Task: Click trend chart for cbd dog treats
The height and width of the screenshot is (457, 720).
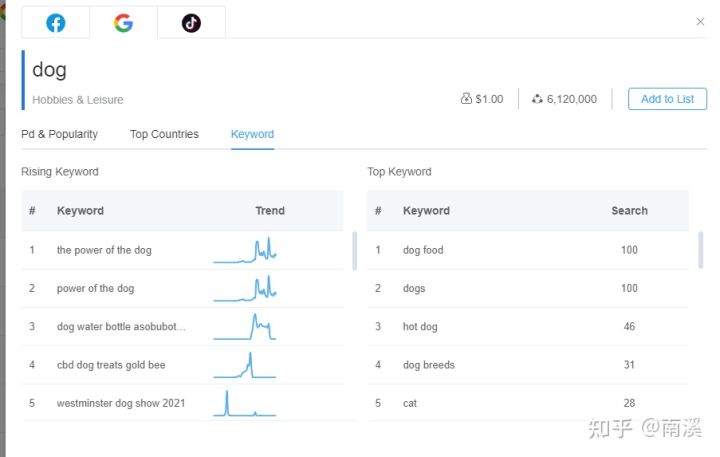Action: (245, 365)
